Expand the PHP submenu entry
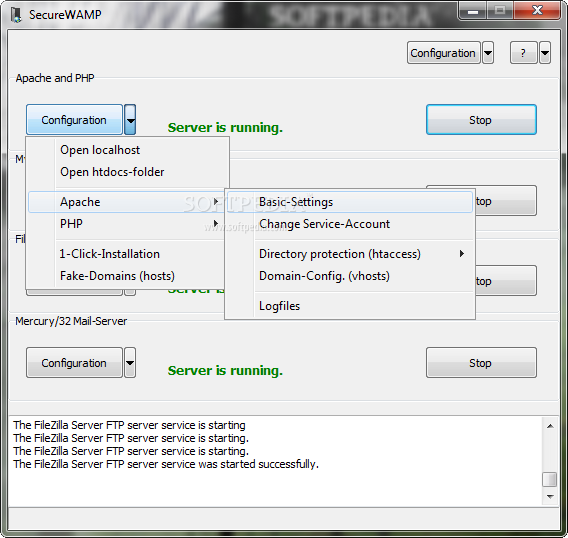Image resolution: width=568 pixels, height=538 pixels. tap(127, 224)
